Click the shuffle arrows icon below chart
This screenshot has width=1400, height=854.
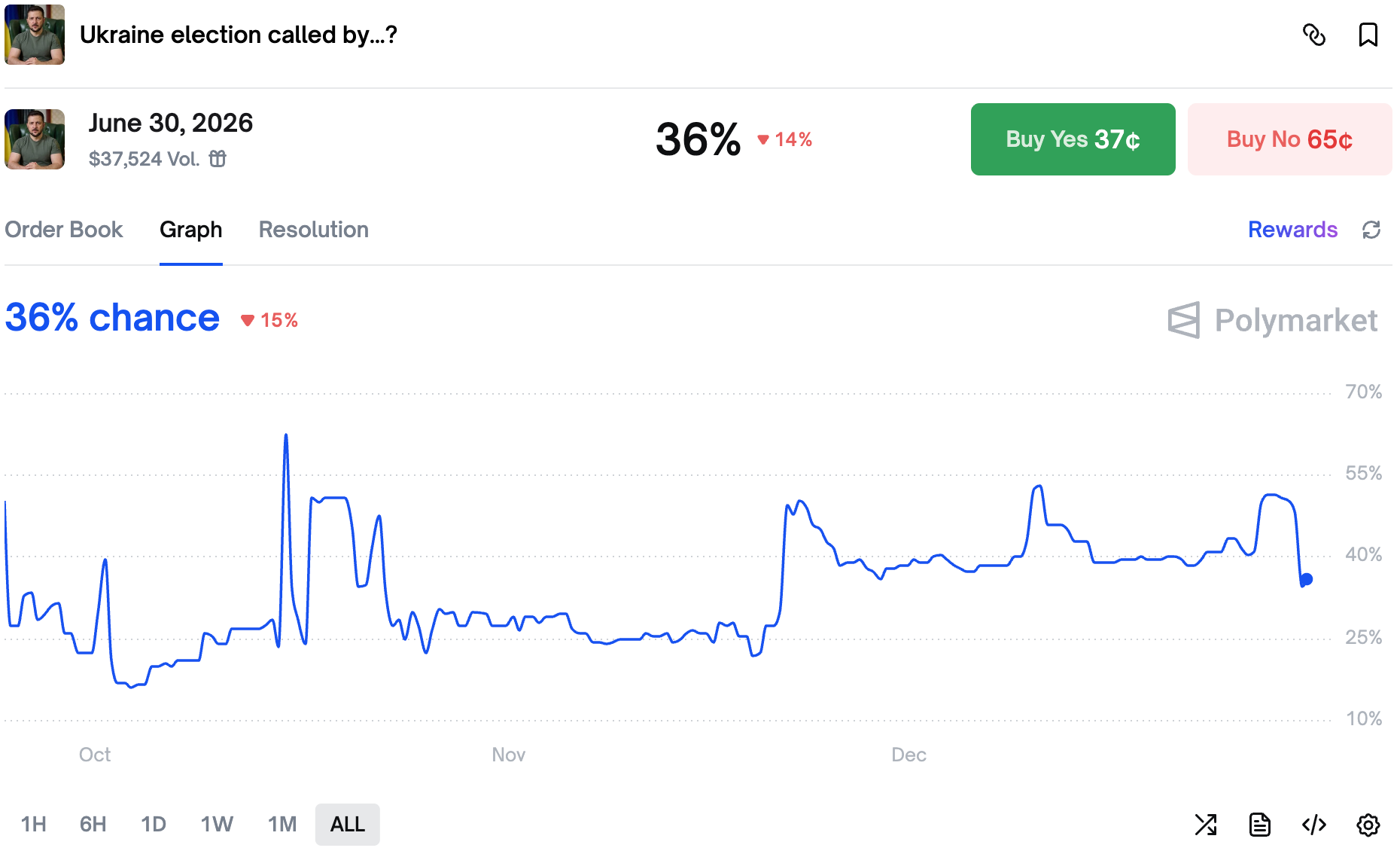[1206, 825]
